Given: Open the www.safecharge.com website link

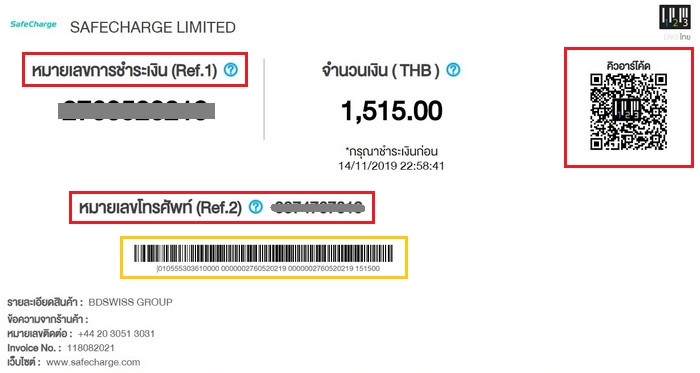Looking at the screenshot, I should click(x=93, y=362).
